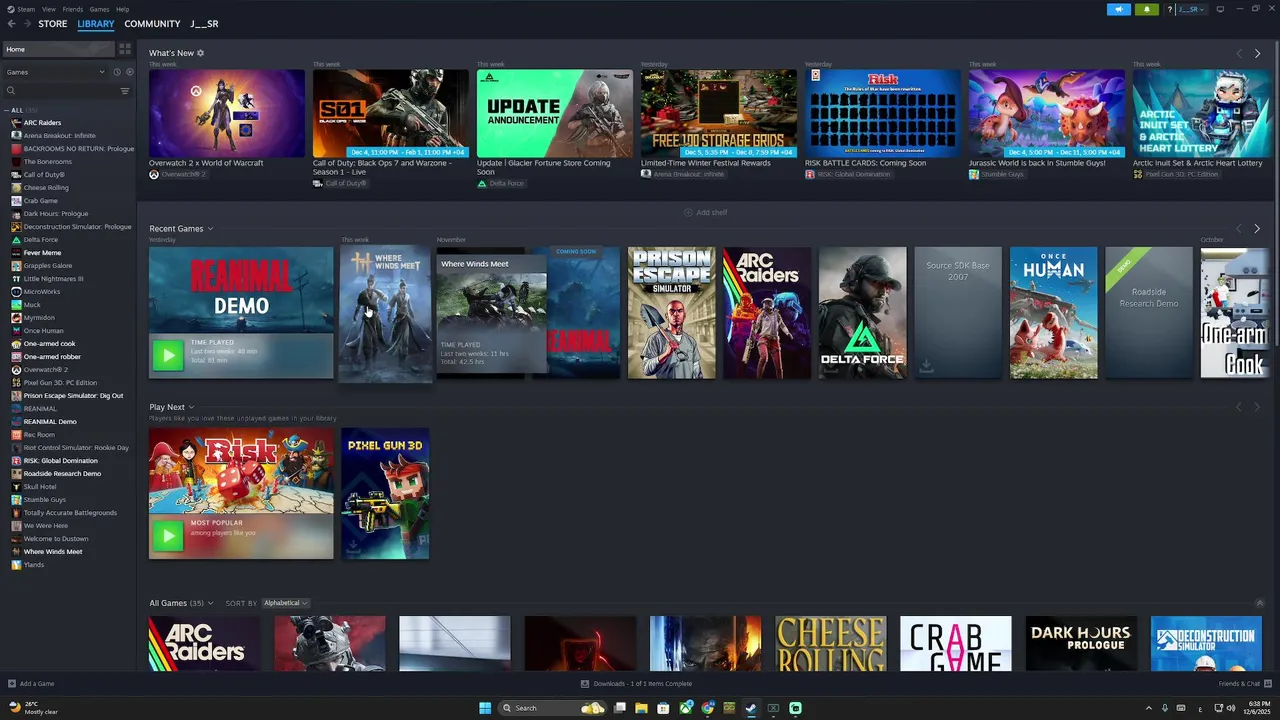Expand the Play Next shelf dropdown
Viewport: 1280px width, 720px height.
tap(191, 407)
